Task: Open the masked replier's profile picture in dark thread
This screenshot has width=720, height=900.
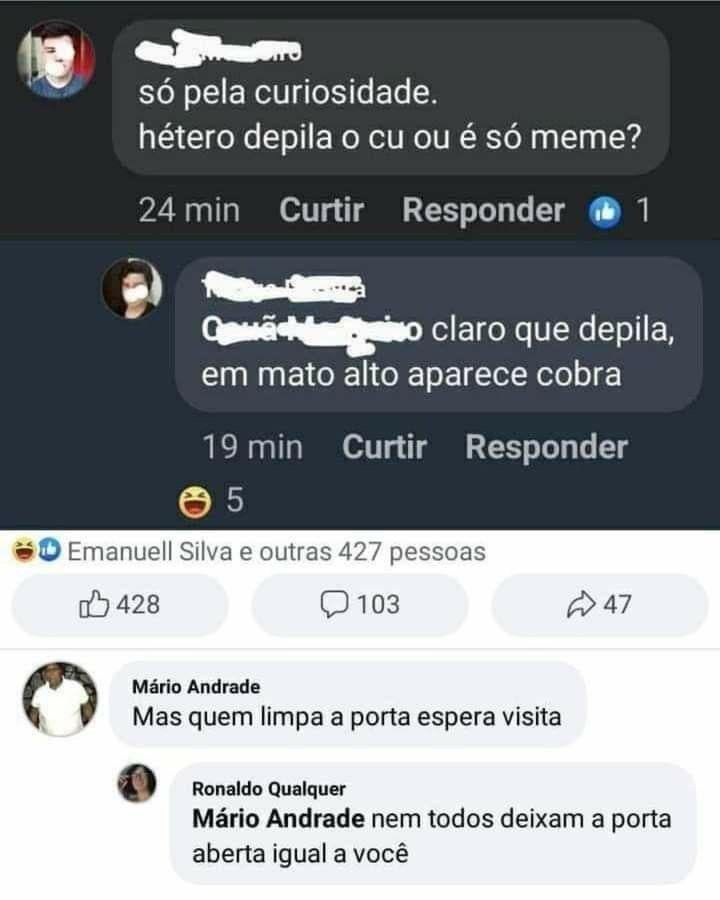Action: click(x=133, y=287)
